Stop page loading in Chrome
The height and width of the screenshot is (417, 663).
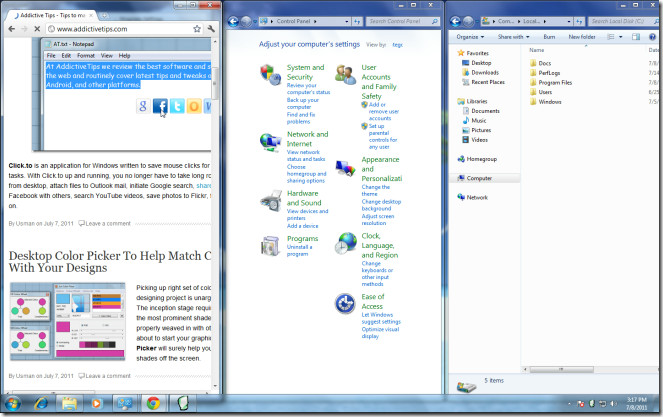click(37, 29)
